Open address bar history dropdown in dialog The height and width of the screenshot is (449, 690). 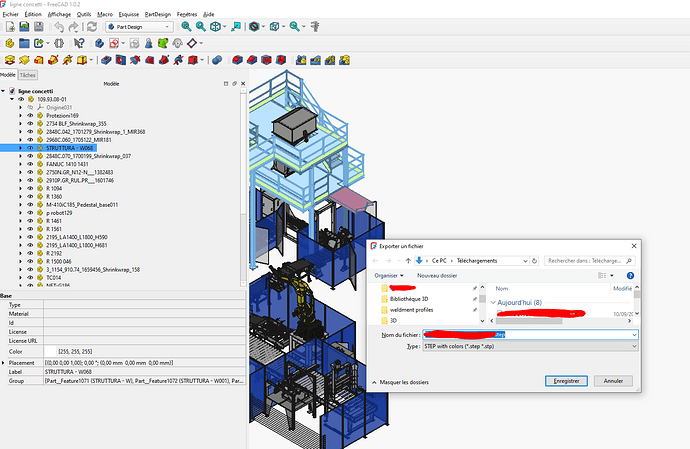coord(525,261)
